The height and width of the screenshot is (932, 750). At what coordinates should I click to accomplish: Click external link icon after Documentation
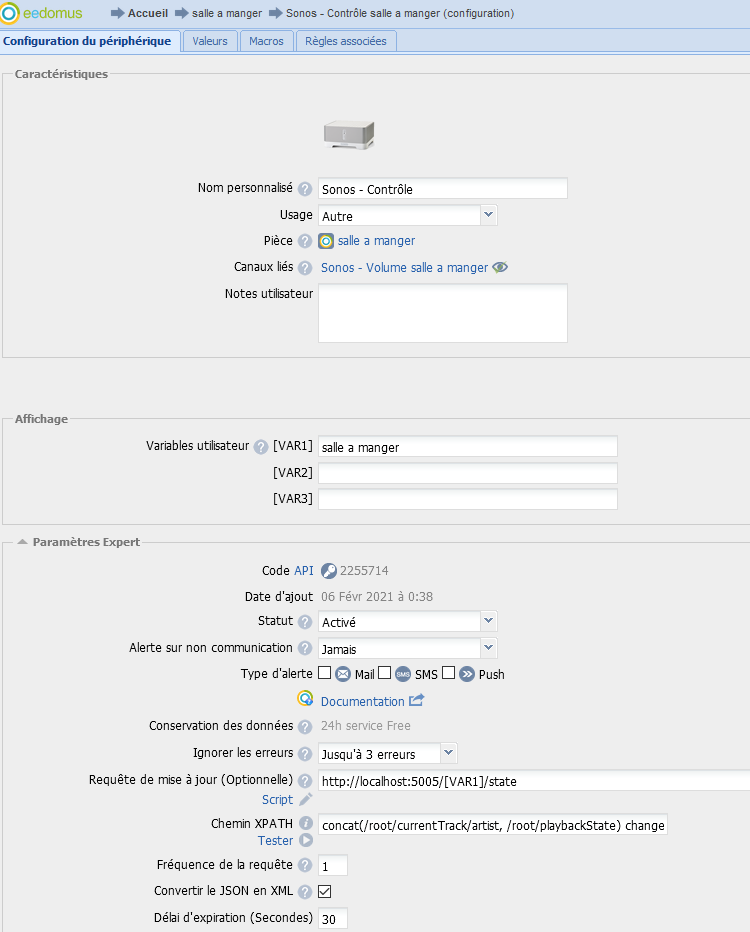tap(417, 700)
